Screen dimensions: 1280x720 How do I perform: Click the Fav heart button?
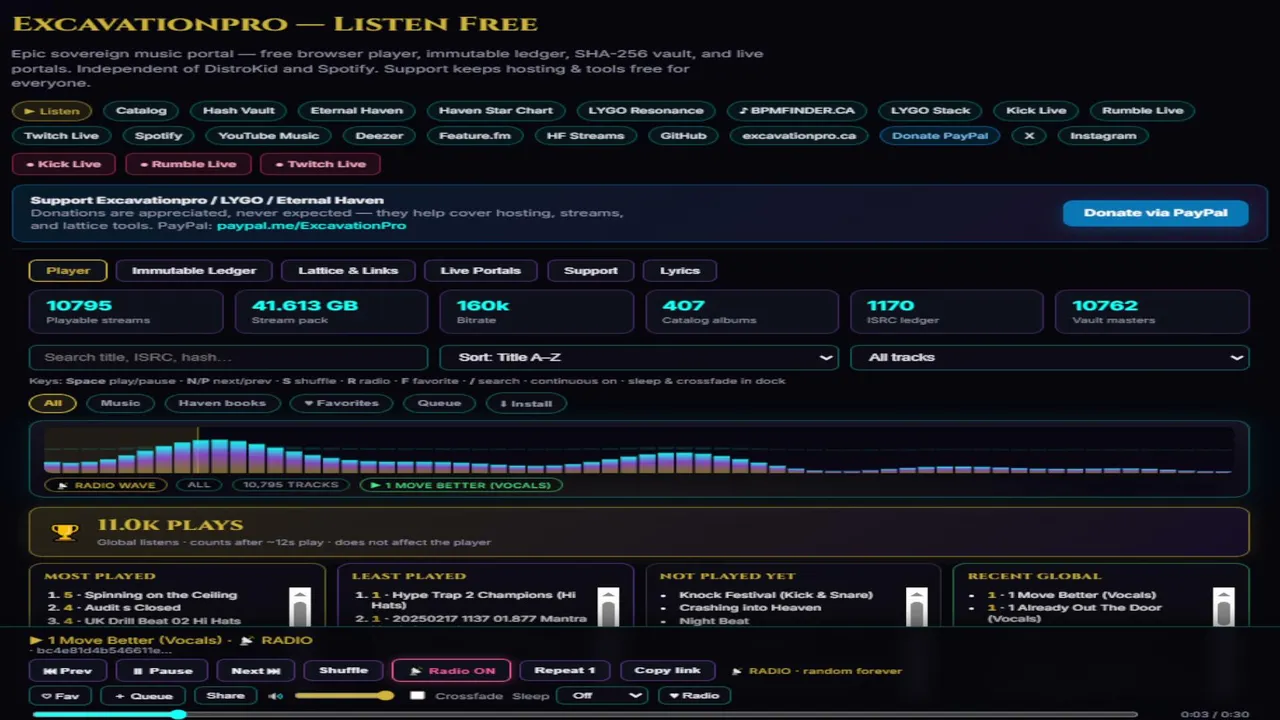click(61, 696)
